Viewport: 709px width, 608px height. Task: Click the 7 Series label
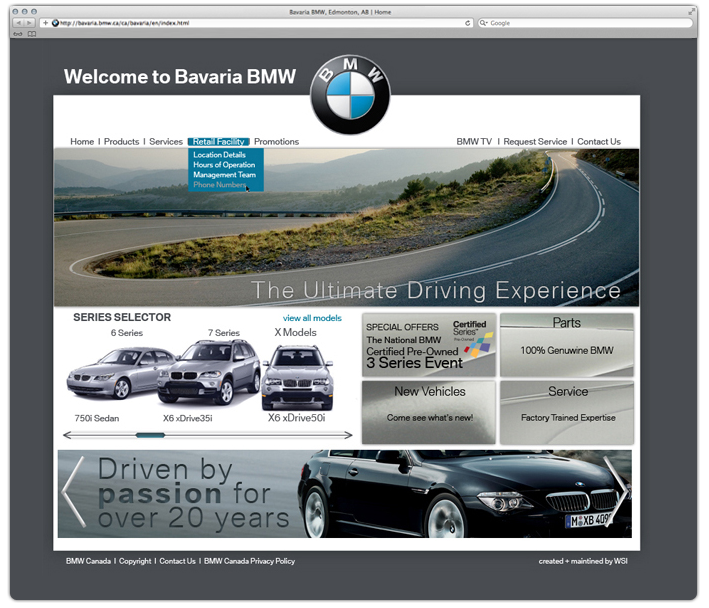coord(224,333)
